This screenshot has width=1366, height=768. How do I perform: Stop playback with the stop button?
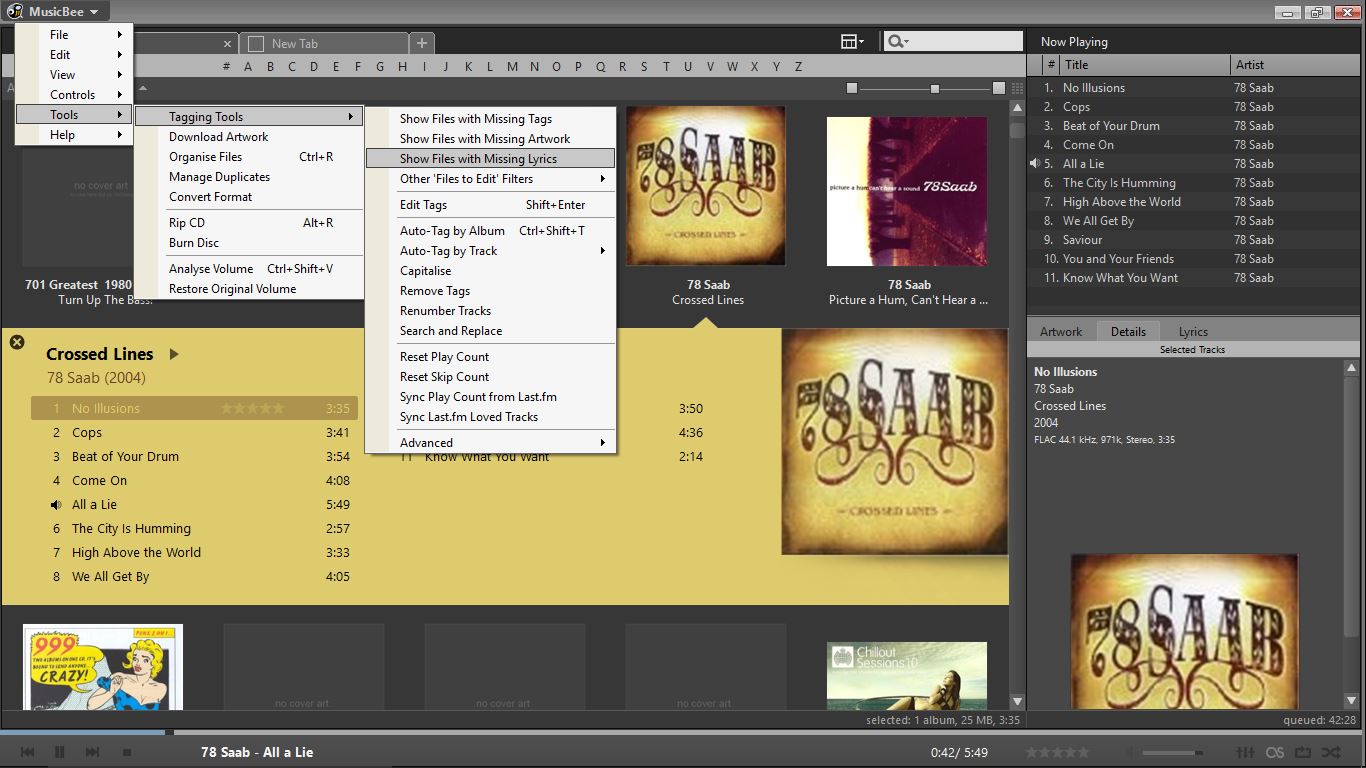[127, 752]
